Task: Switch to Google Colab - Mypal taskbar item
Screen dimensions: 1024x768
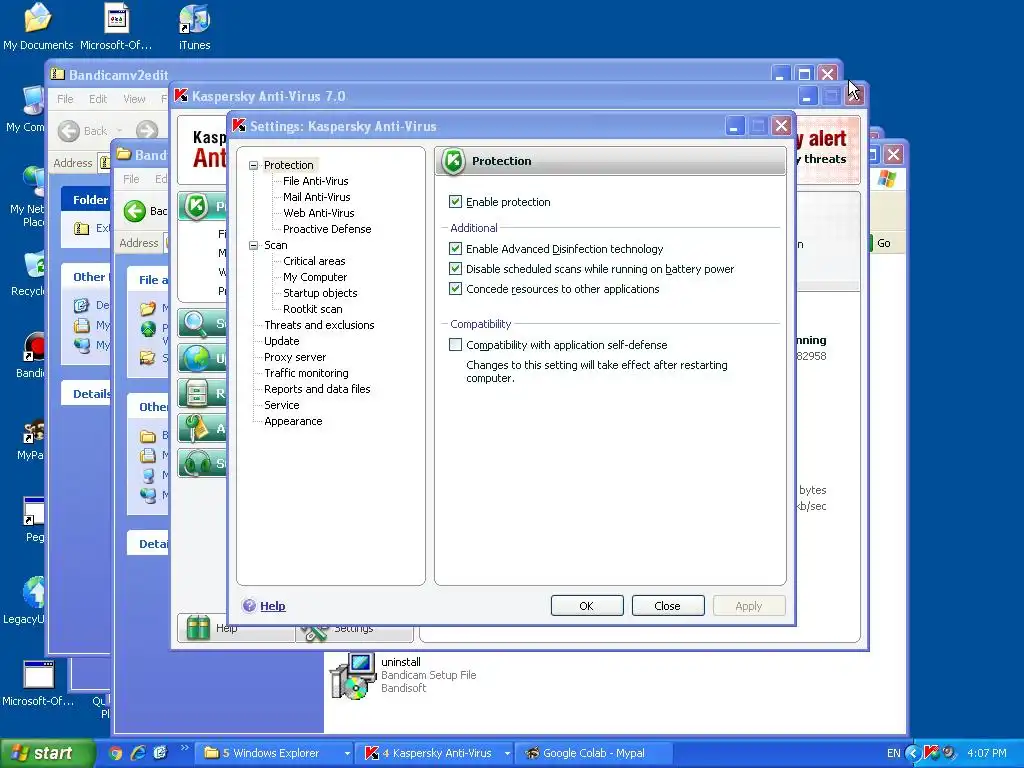Action: [x=593, y=753]
